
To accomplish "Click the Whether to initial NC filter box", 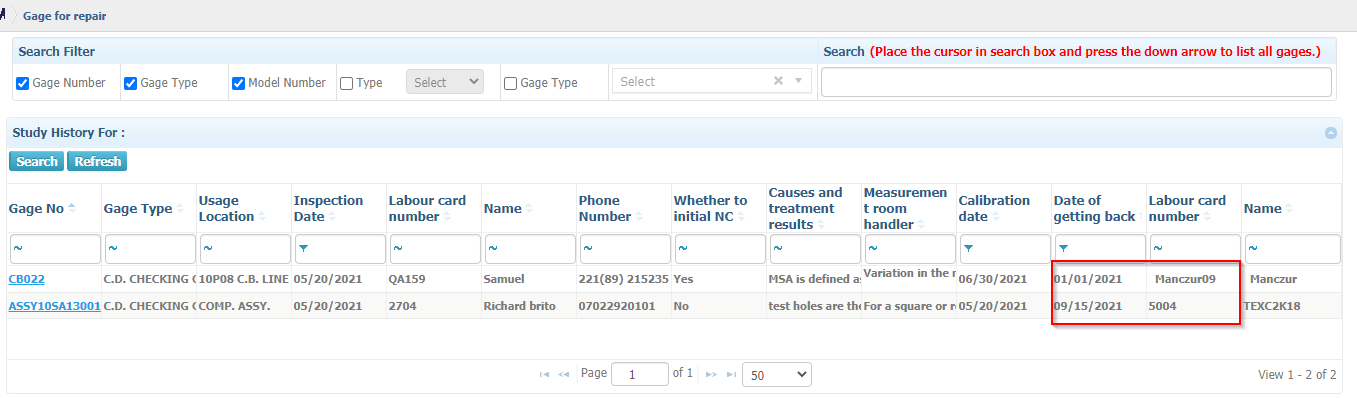I will [x=720, y=249].
